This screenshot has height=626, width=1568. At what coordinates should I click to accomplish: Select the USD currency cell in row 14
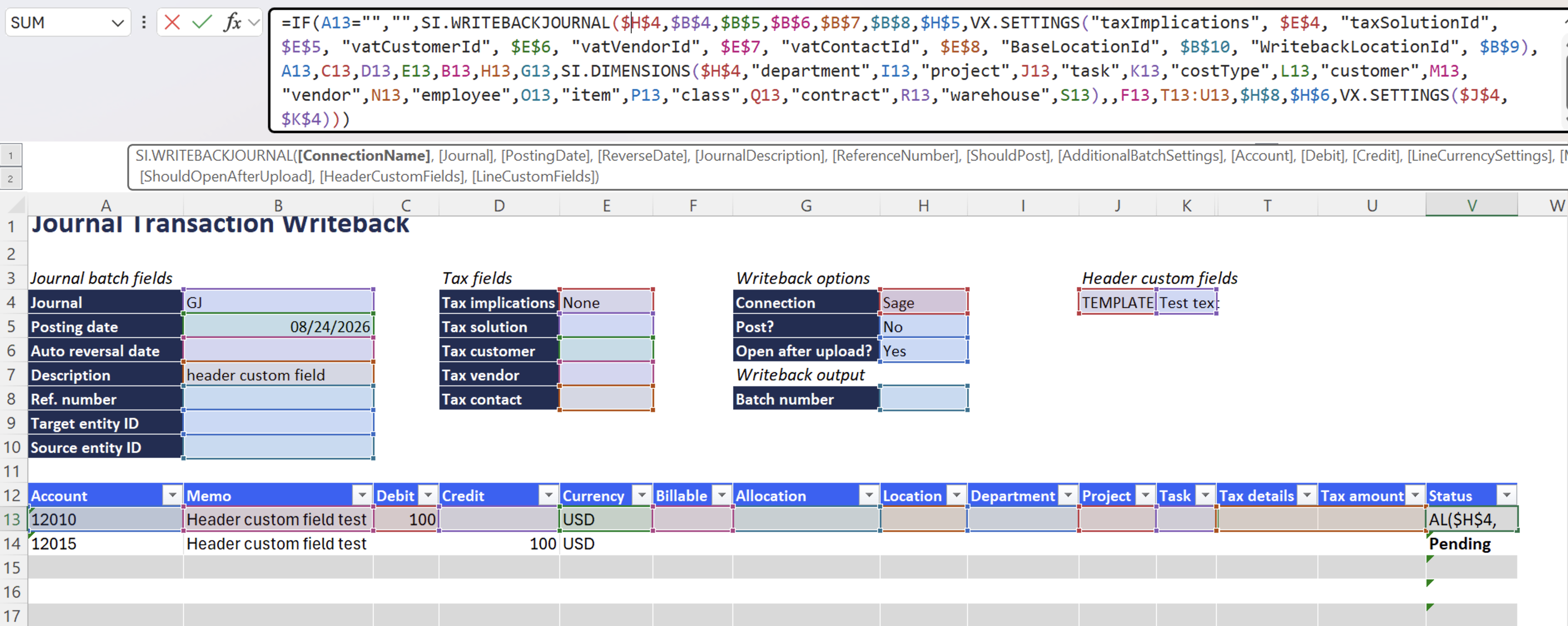click(x=606, y=543)
